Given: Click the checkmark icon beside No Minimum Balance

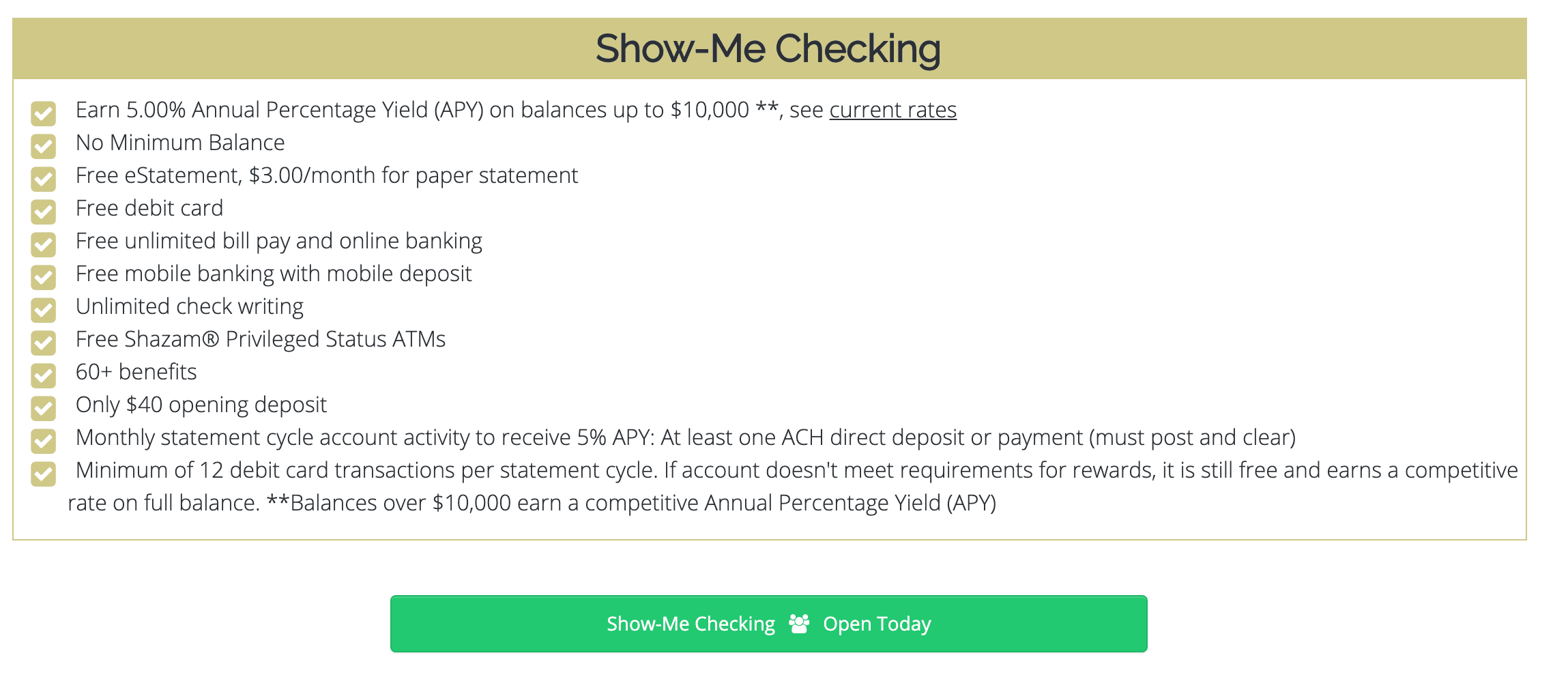Looking at the screenshot, I should click(x=43, y=146).
